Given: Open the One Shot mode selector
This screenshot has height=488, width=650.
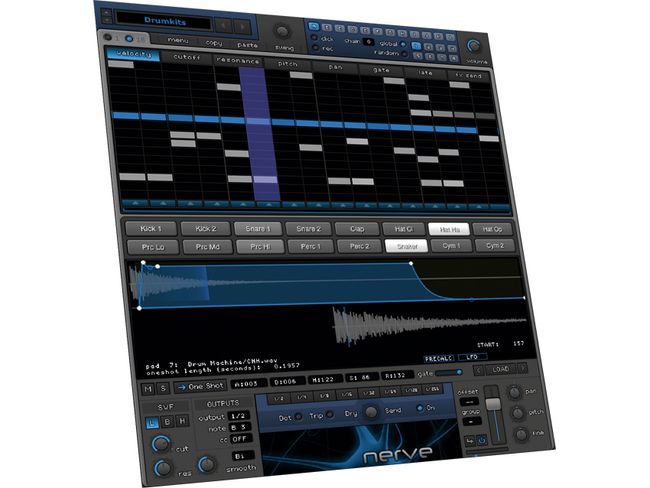Looking at the screenshot, I should 201,386.
